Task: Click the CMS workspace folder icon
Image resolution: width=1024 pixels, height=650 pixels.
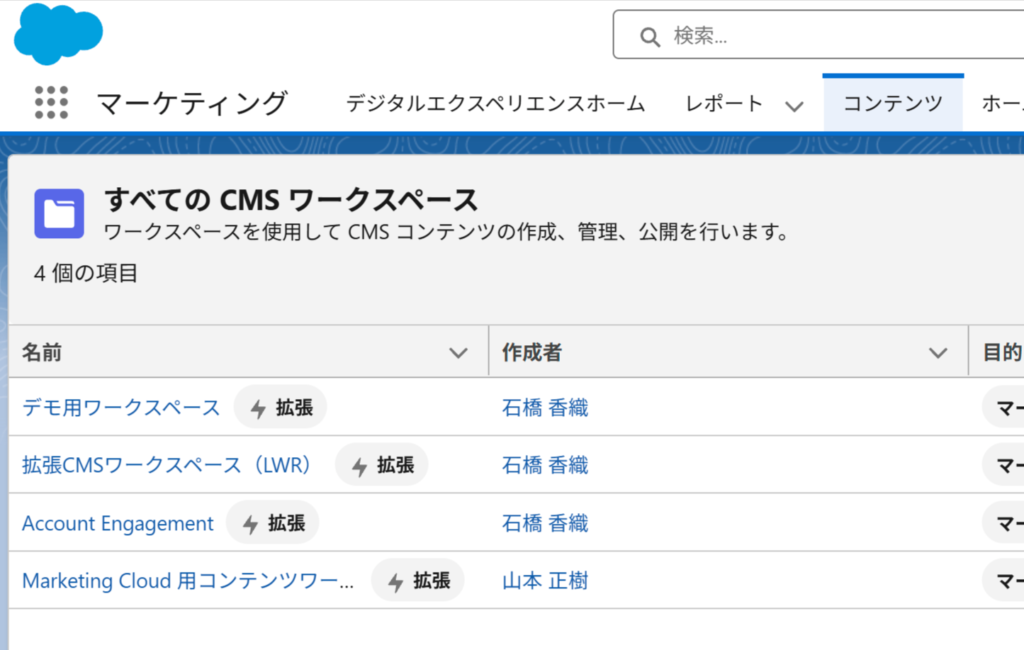Action: [59, 214]
